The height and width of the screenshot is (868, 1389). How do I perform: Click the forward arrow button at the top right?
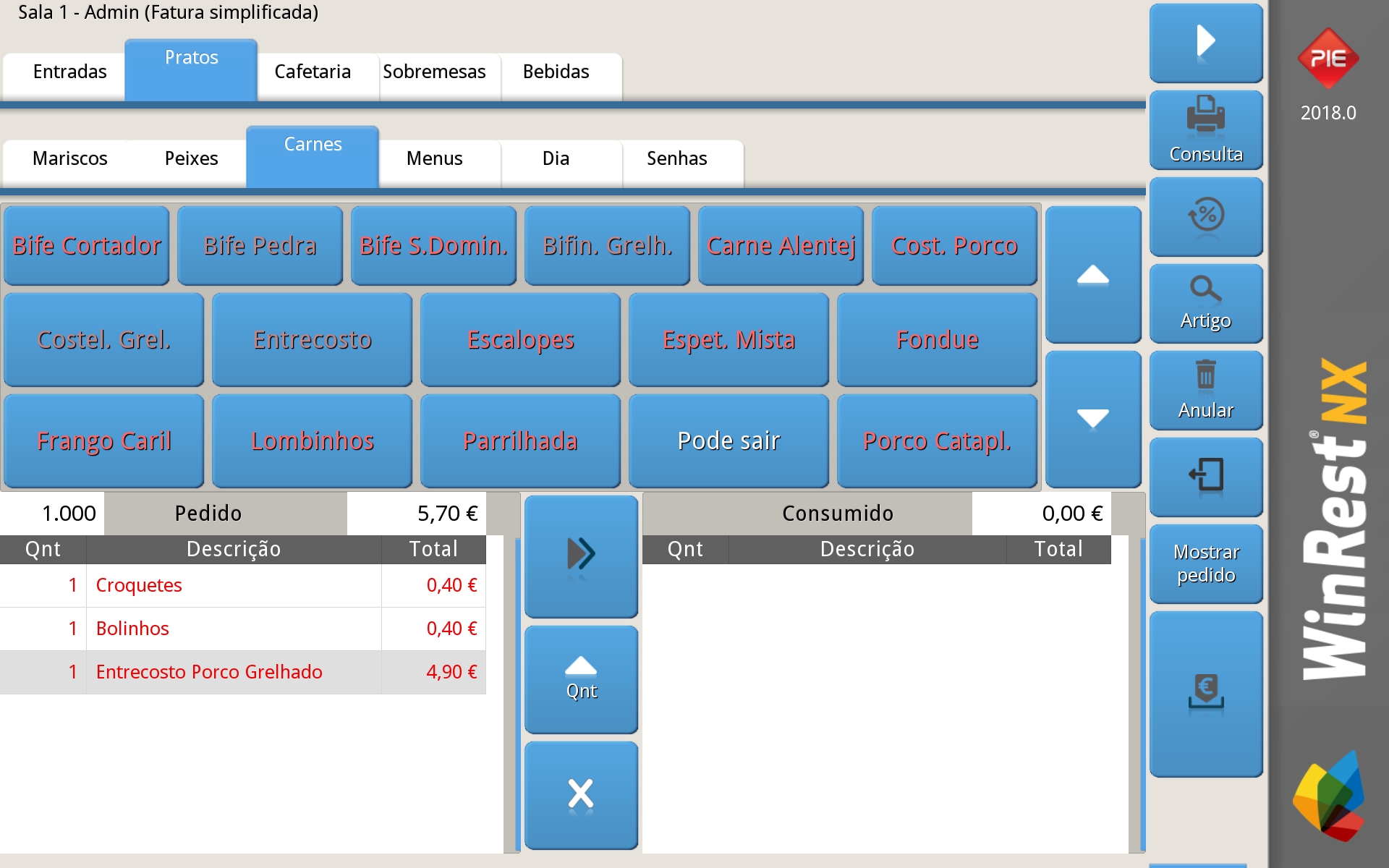pyautogui.click(x=1206, y=42)
